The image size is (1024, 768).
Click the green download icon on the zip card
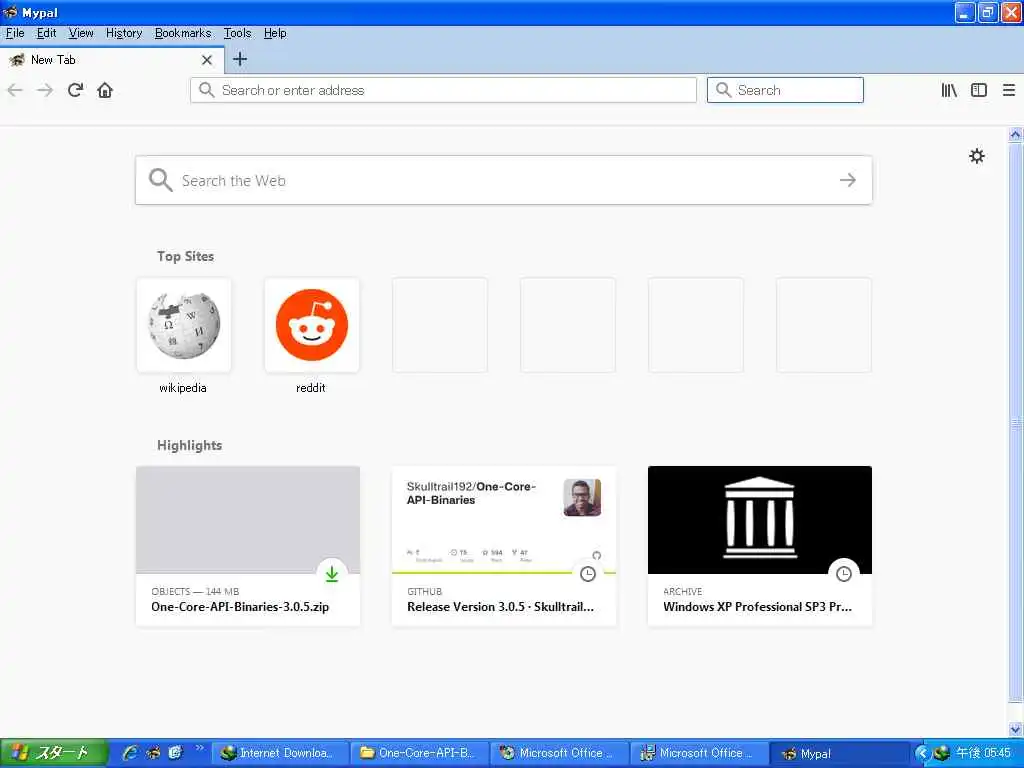[x=332, y=574]
